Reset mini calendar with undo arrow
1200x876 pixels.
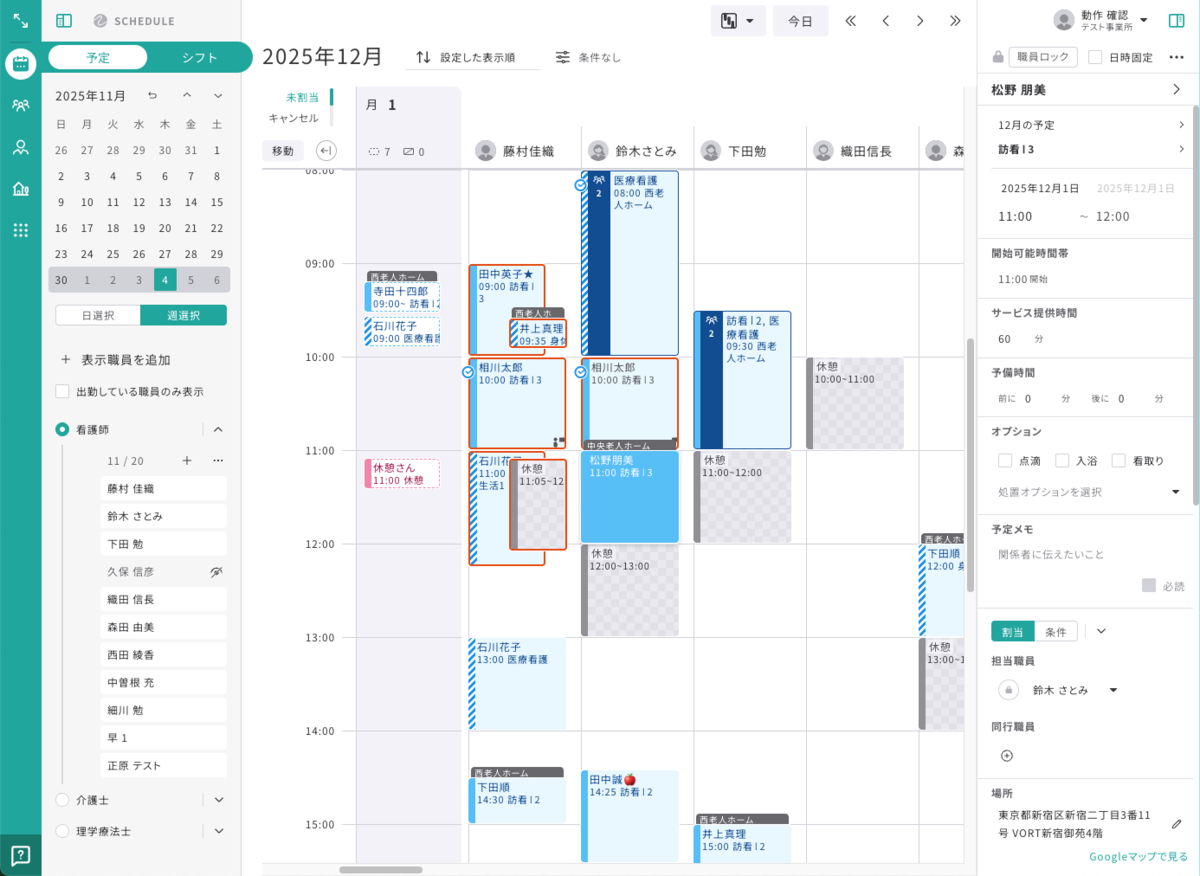[x=152, y=96]
